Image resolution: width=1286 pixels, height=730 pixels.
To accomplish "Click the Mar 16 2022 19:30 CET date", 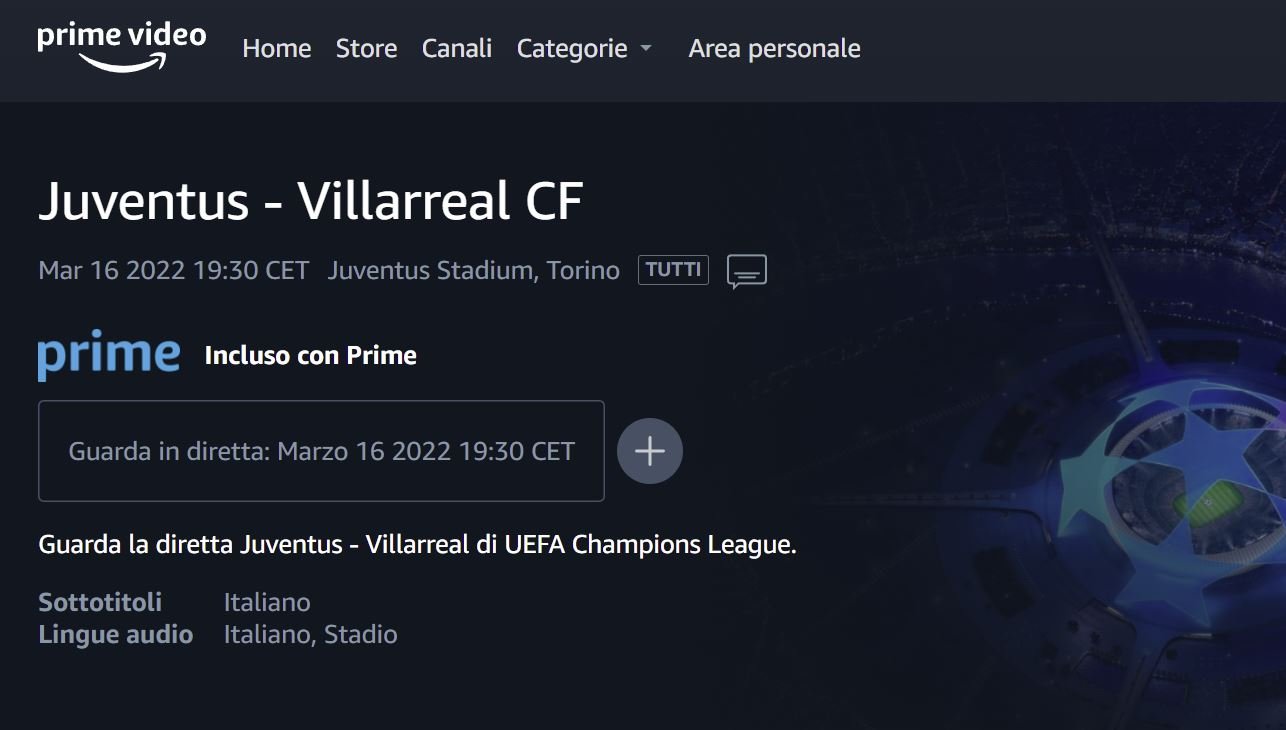I will [174, 270].
